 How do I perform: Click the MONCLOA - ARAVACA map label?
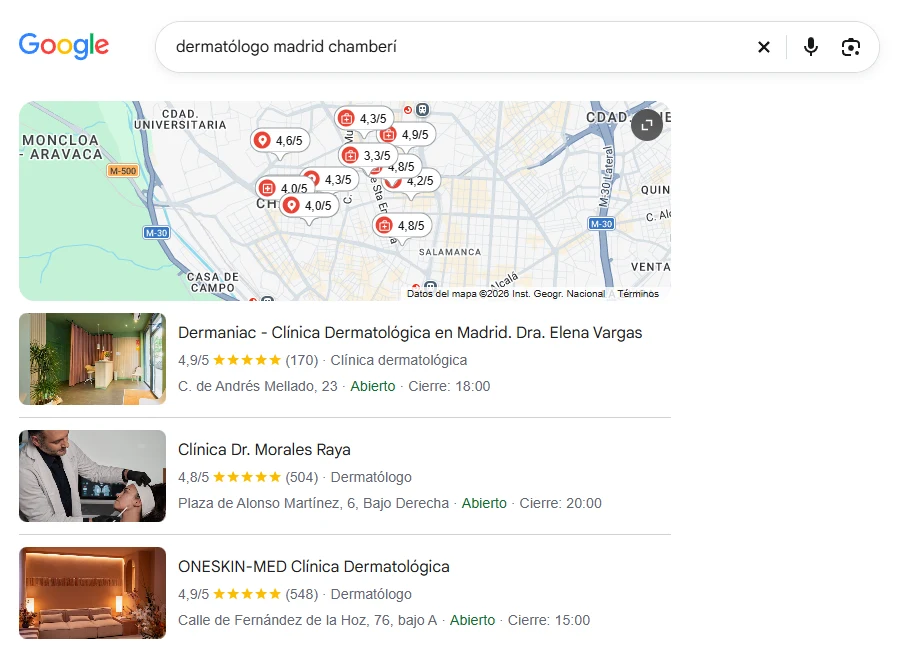[61, 148]
